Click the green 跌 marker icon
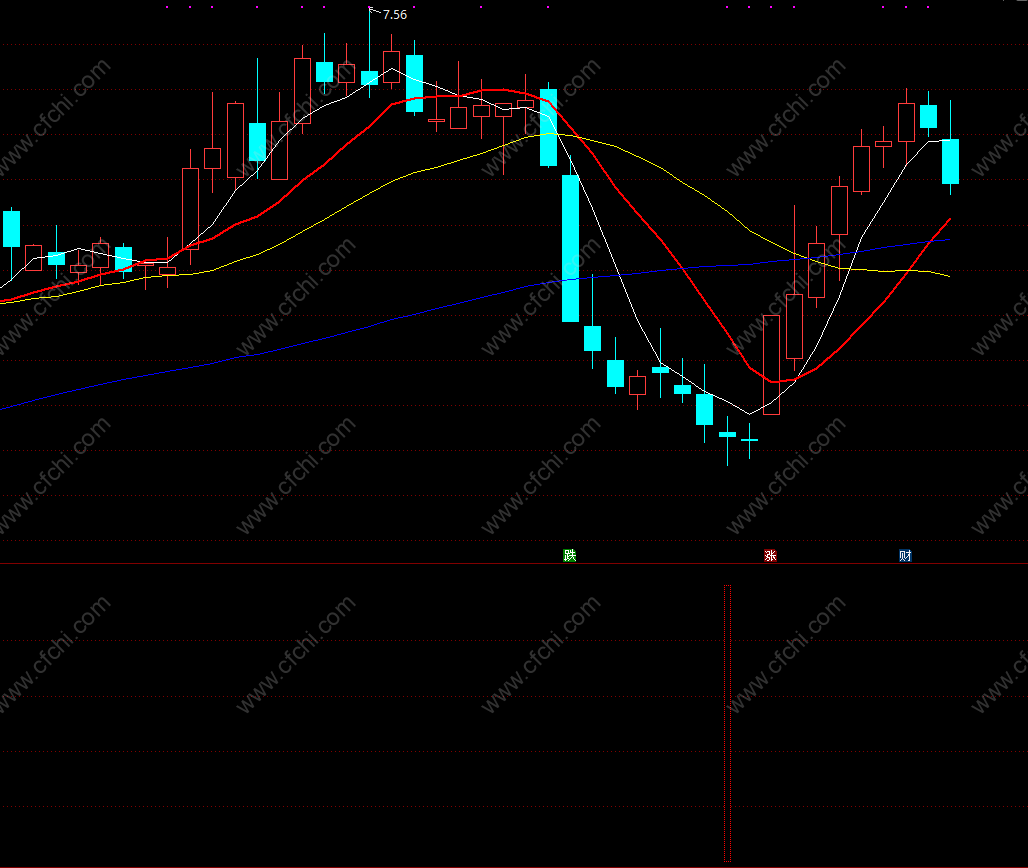Screen dimensions: 1028x868 pos(570,555)
